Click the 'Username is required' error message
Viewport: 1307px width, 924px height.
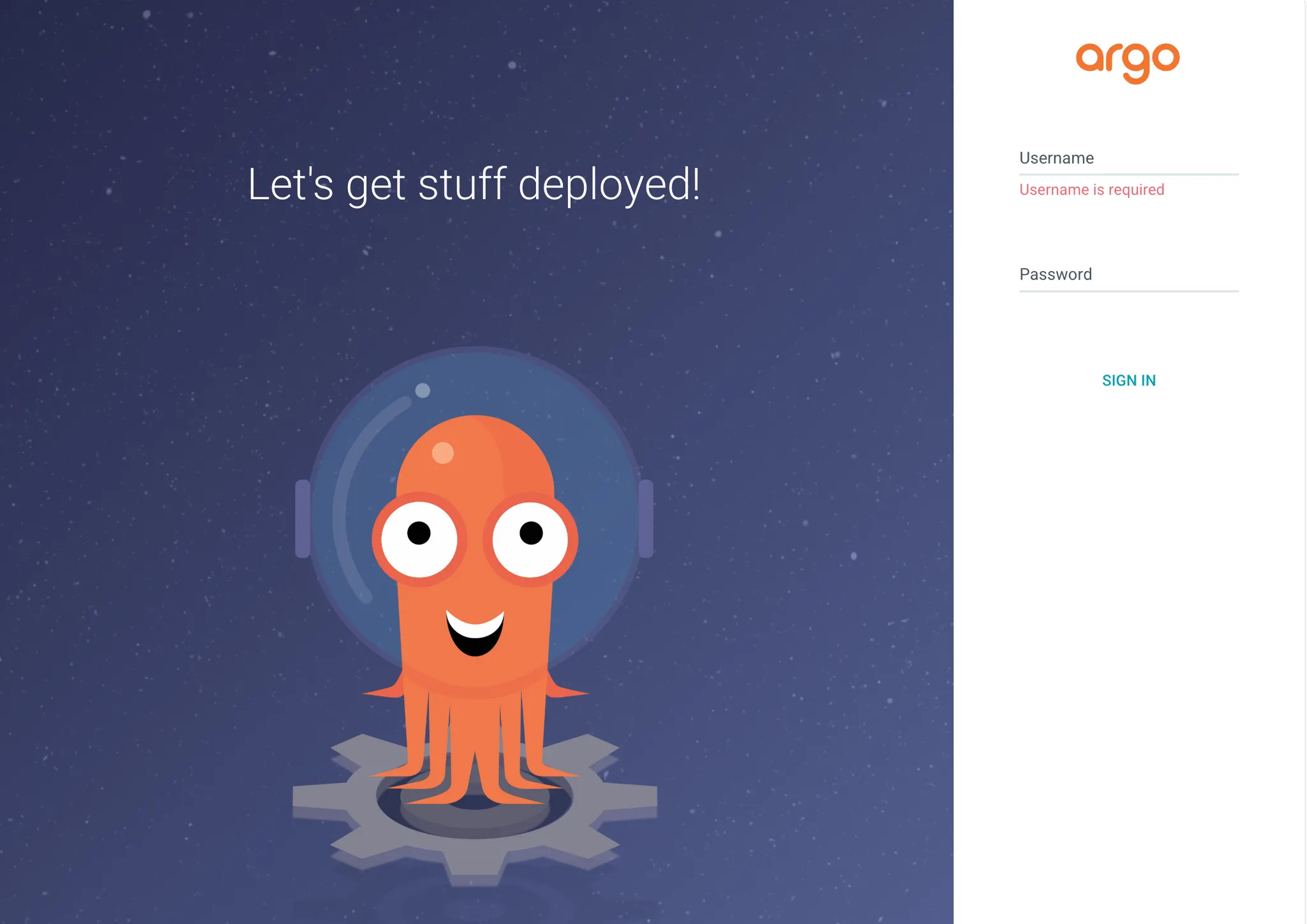click(1091, 190)
